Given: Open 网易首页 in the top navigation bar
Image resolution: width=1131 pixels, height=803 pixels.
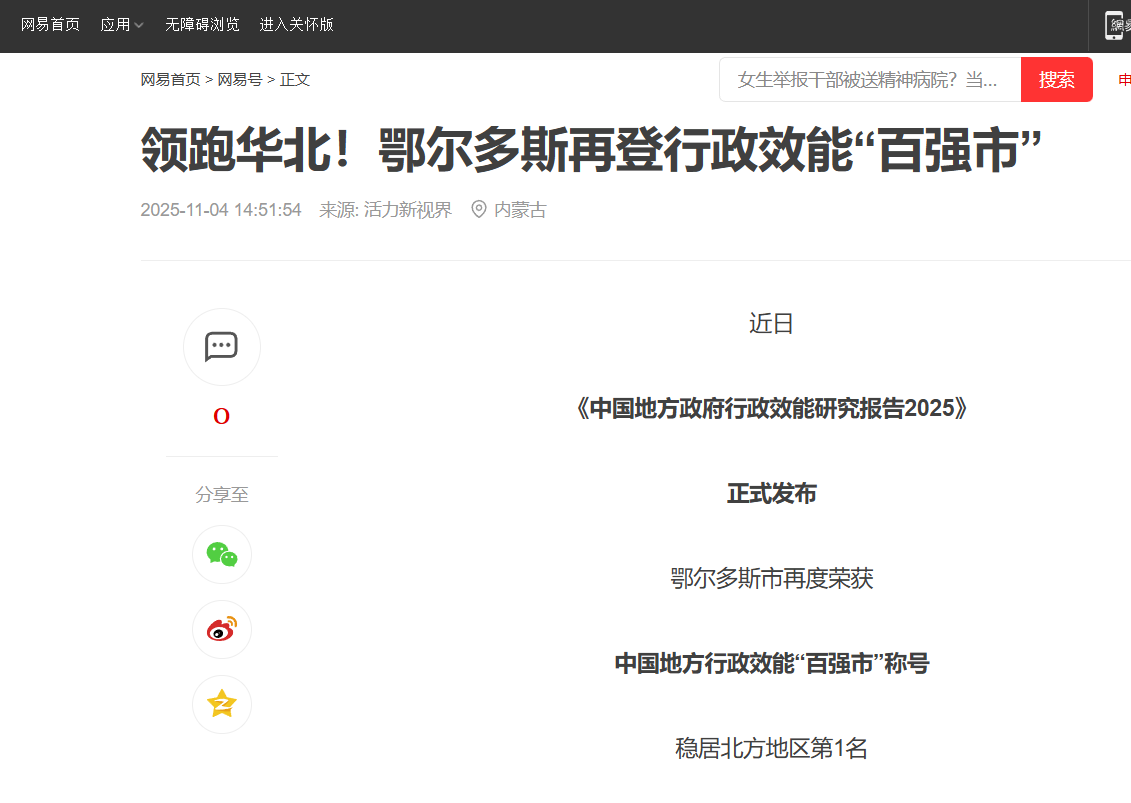Looking at the screenshot, I should coord(50,25).
